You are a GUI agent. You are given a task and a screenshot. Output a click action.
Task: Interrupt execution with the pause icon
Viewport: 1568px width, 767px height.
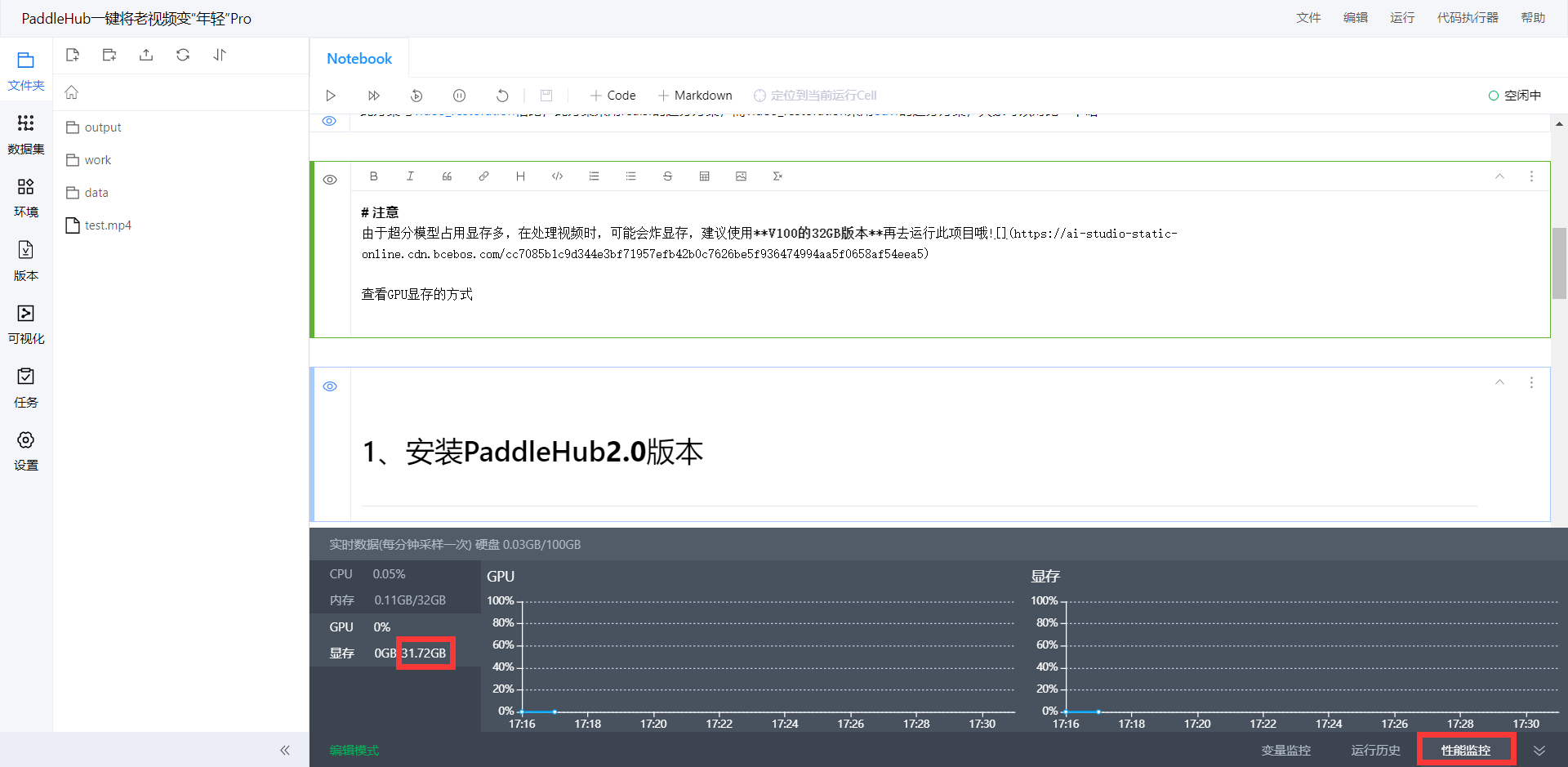click(459, 96)
